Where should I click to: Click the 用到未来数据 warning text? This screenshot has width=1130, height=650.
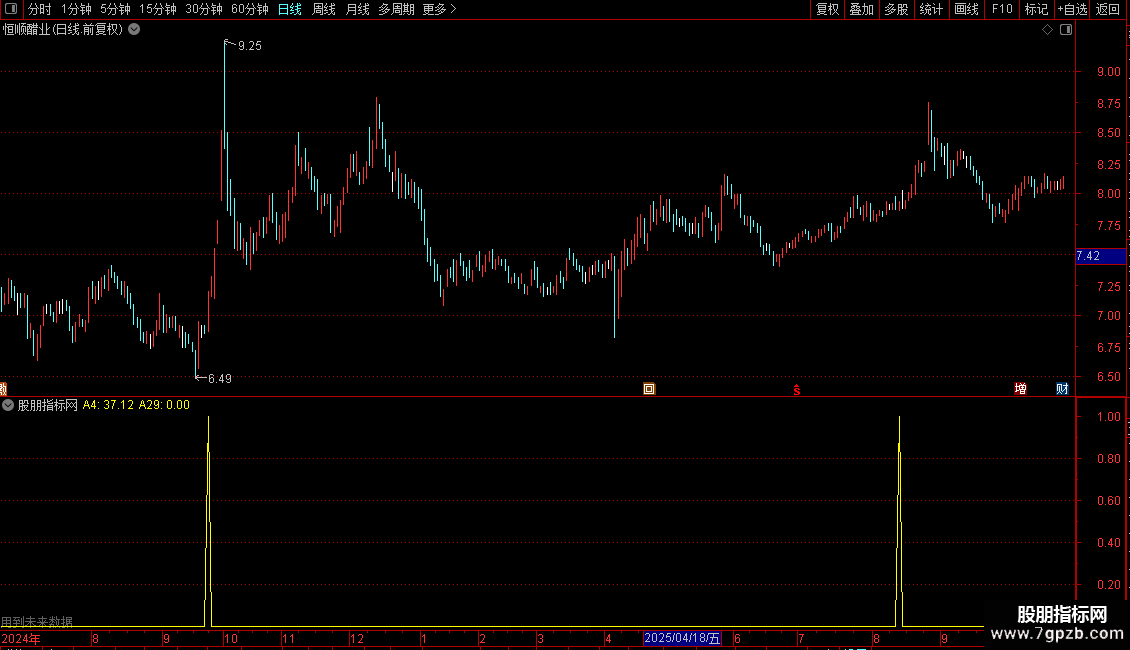click(x=37, y=621)
